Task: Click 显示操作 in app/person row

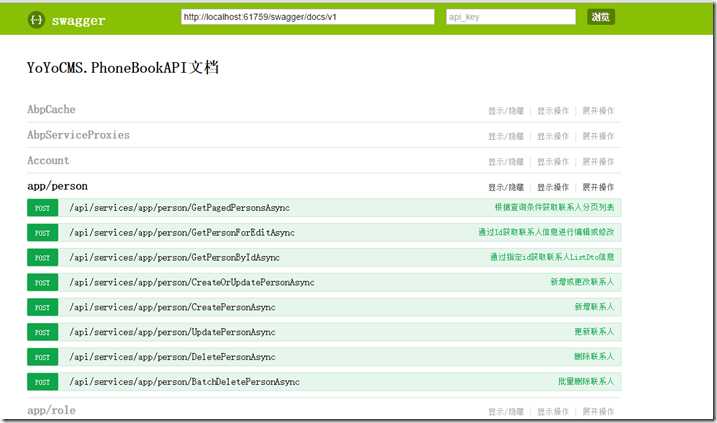Action: coord(553,187)
